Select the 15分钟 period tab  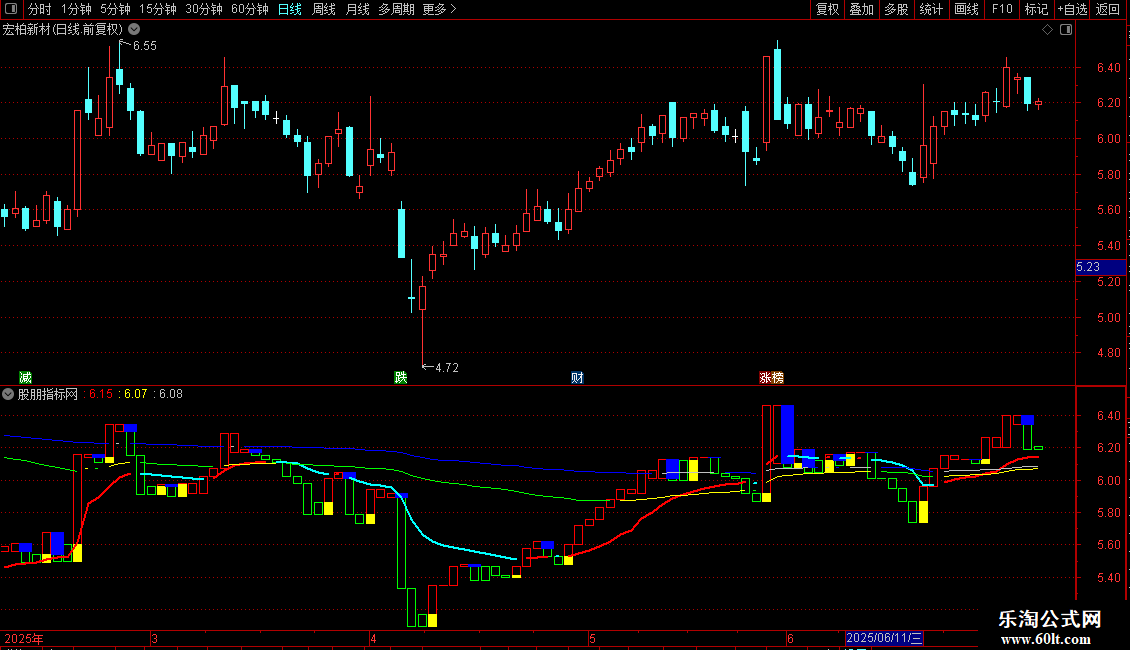(158, 9)
